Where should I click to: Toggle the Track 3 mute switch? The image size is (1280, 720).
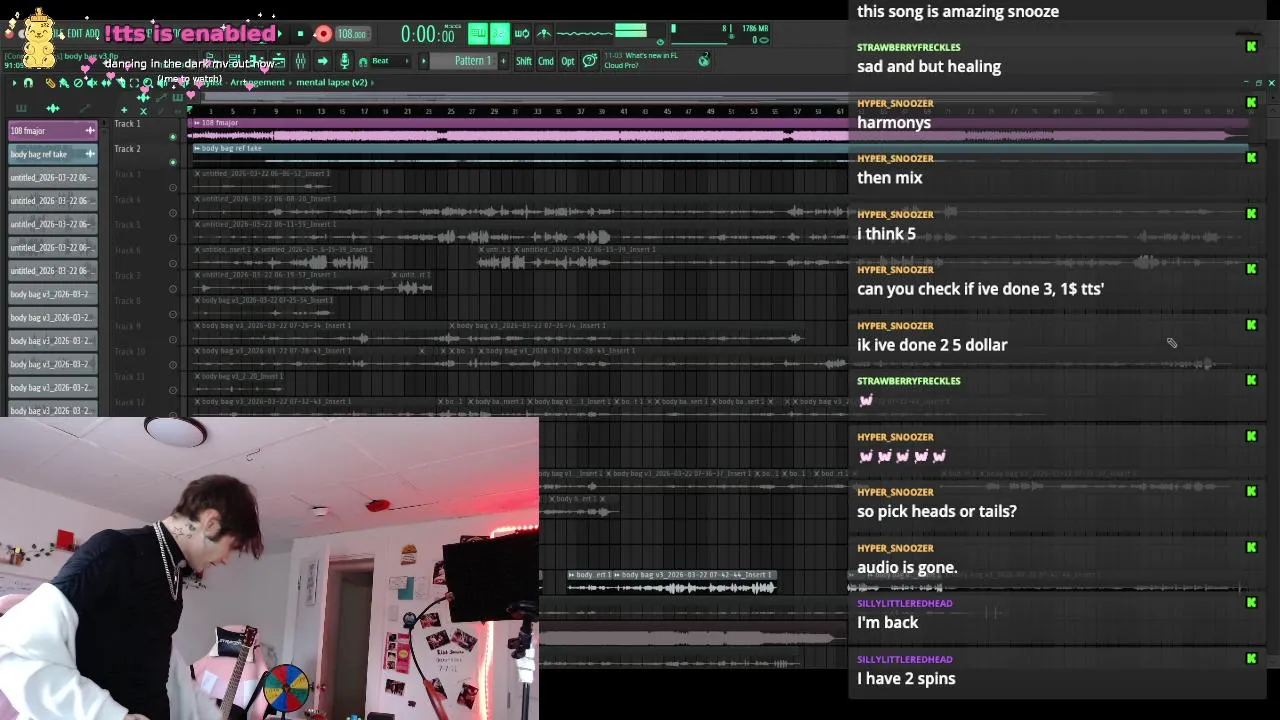[x=172, y=187]
